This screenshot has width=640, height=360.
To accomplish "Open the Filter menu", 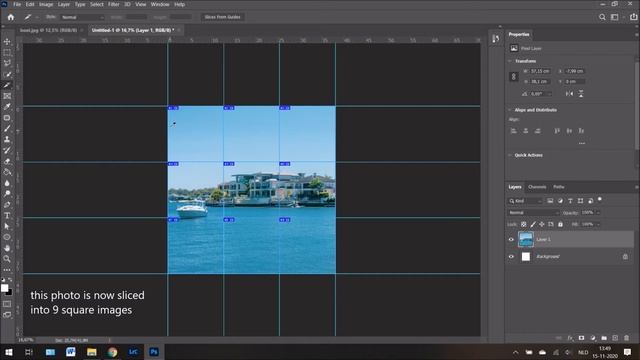I will pyautogui.click(x=114, y=4).
